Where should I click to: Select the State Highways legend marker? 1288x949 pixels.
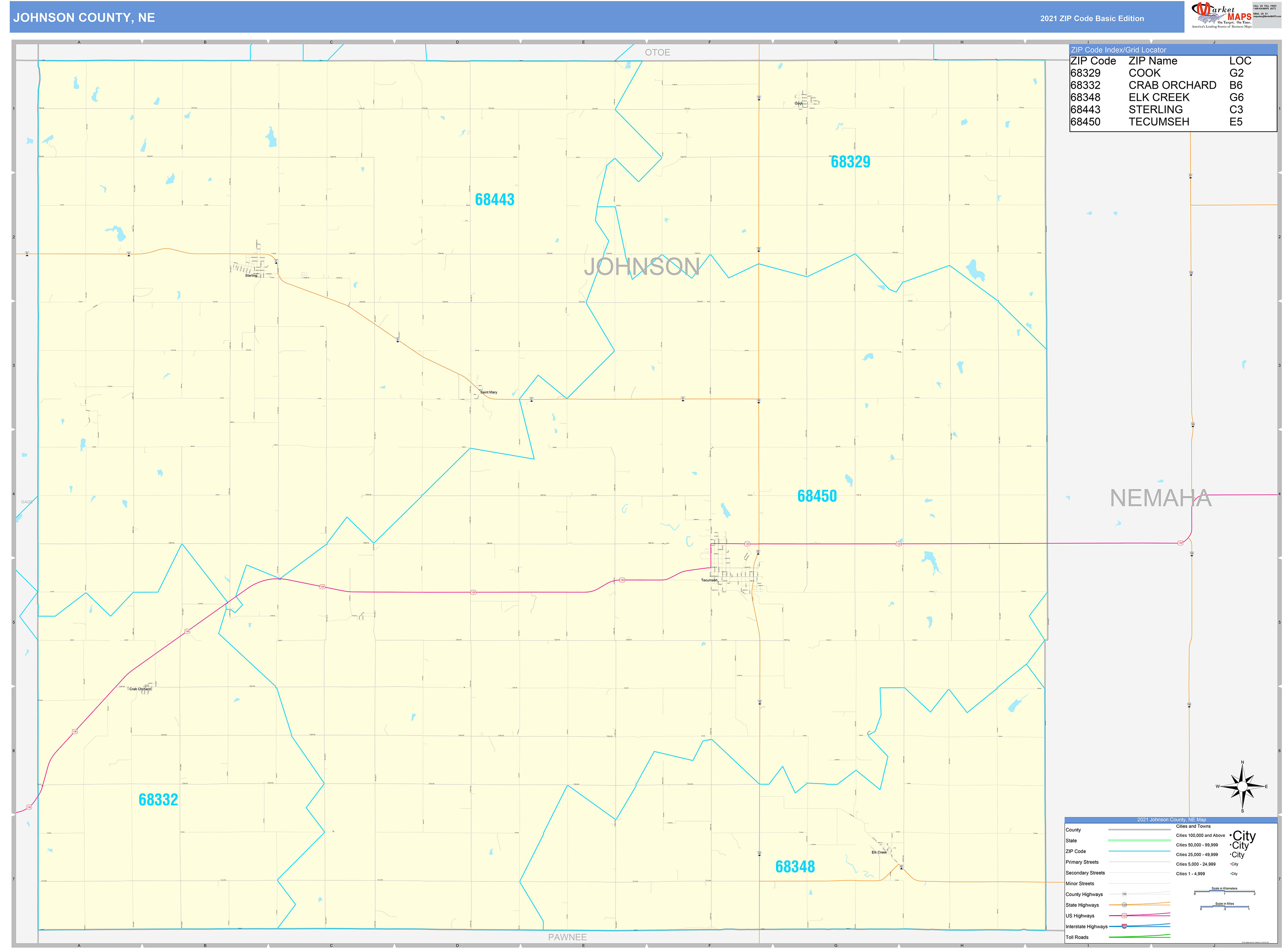pyautogui.click(x=1124, y=905)
